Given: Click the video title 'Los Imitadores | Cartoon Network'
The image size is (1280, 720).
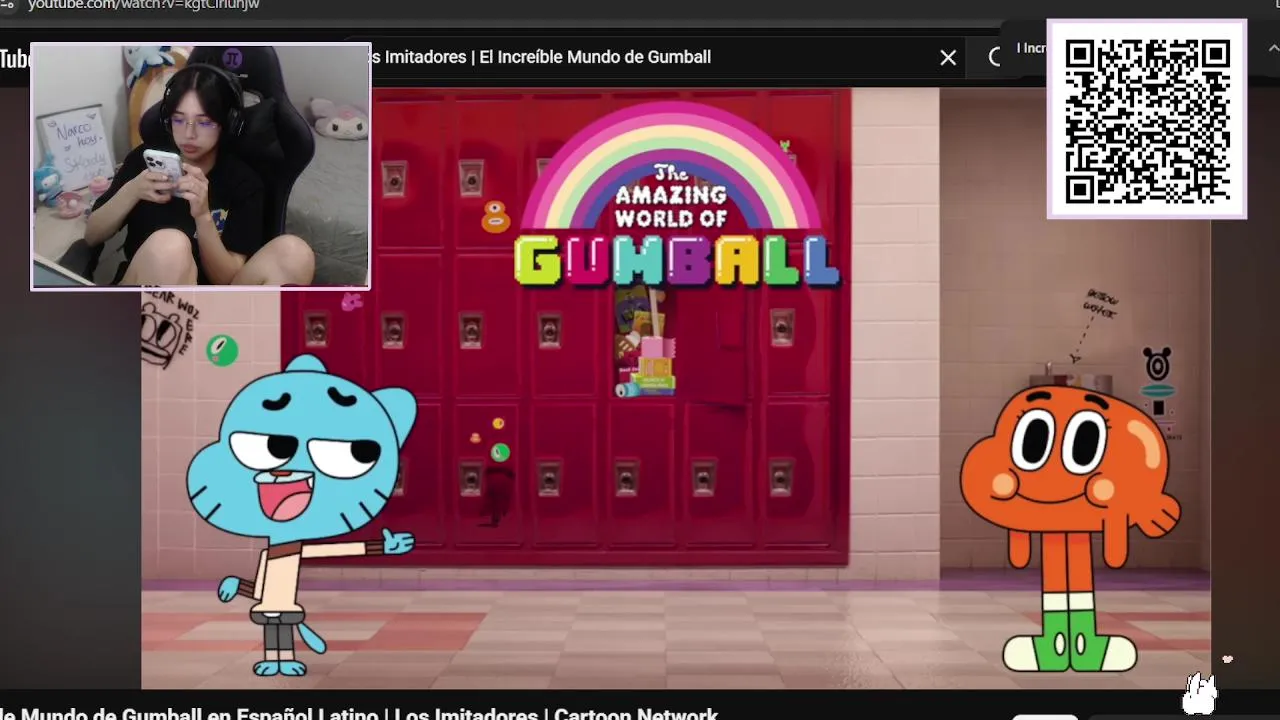Looking at the screenshot, I should tap(556, 714).
